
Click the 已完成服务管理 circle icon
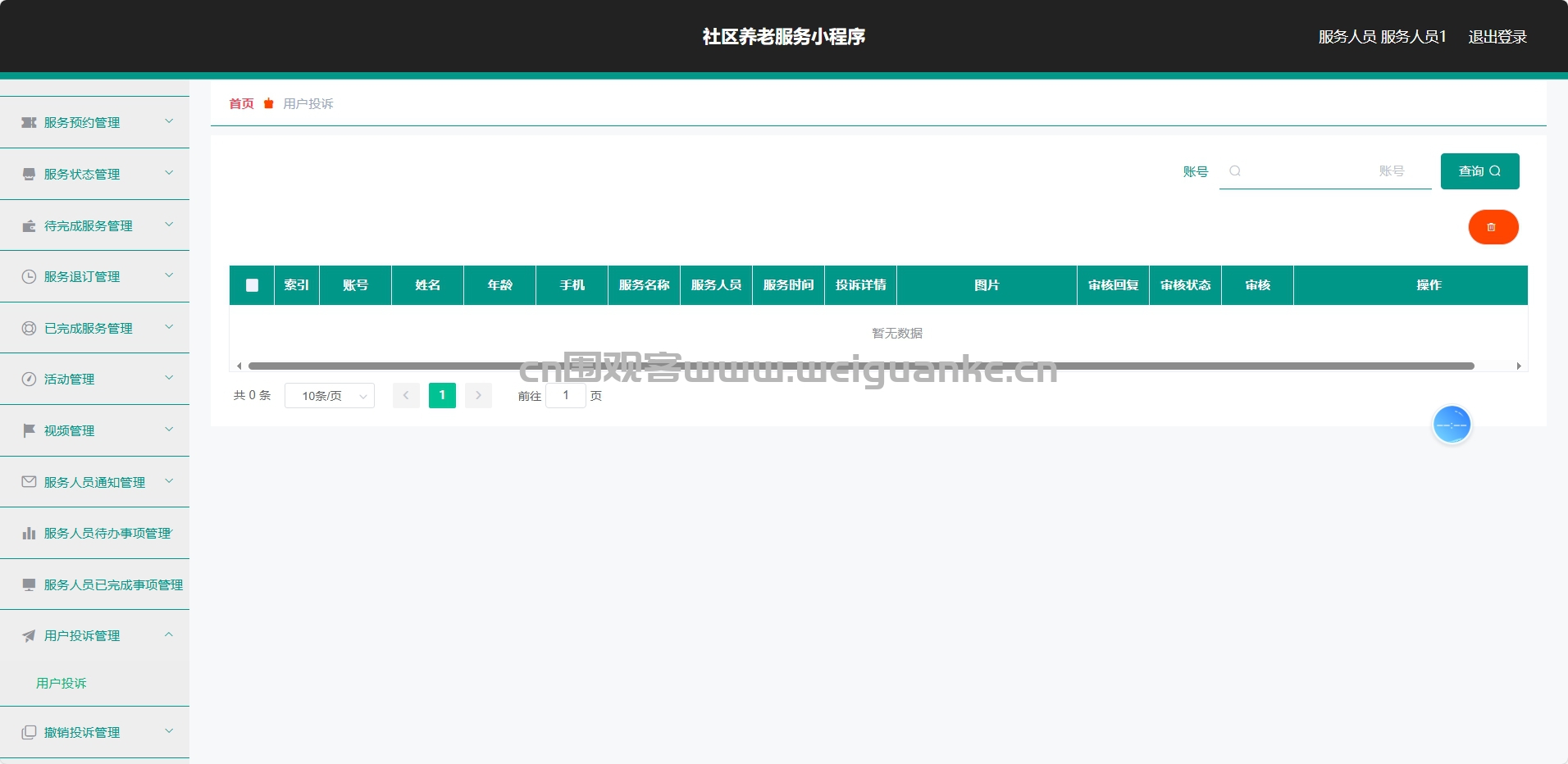(29, 328)
